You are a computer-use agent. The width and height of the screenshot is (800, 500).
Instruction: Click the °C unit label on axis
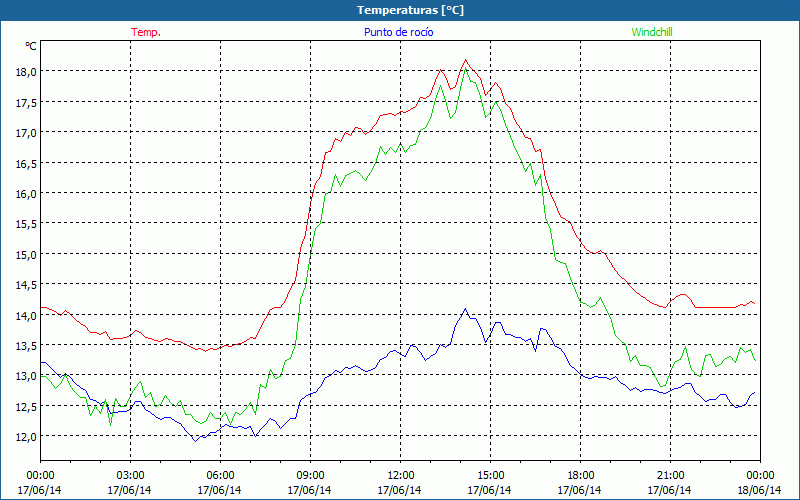pyautogui.click(x=31, y=46)
